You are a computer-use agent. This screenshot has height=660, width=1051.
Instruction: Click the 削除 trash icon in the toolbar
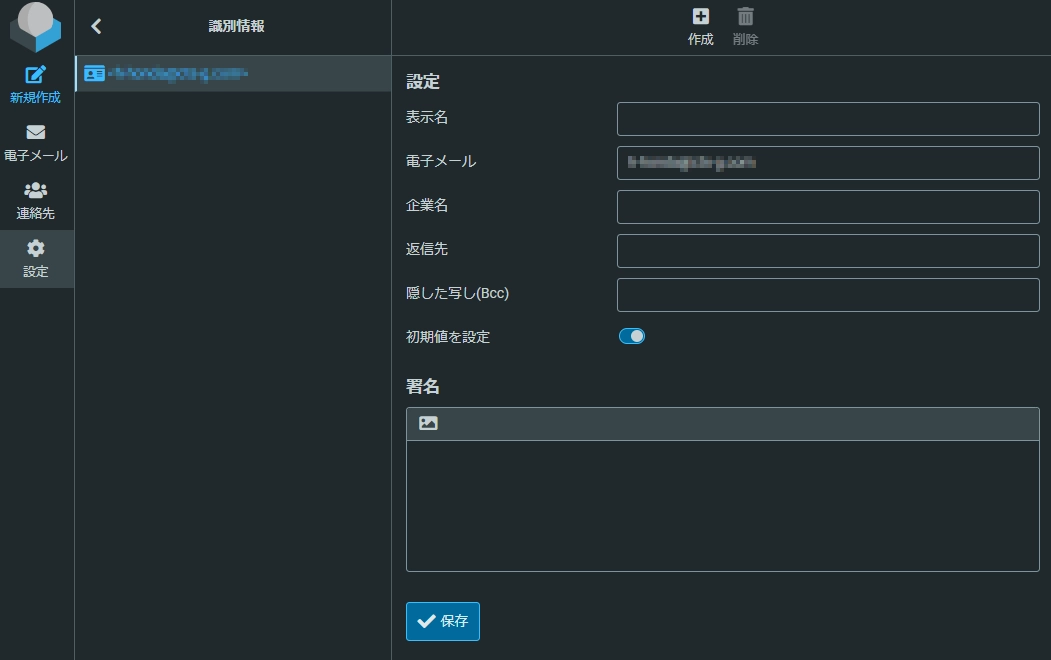pyautogui.click(x=744, y=17)
